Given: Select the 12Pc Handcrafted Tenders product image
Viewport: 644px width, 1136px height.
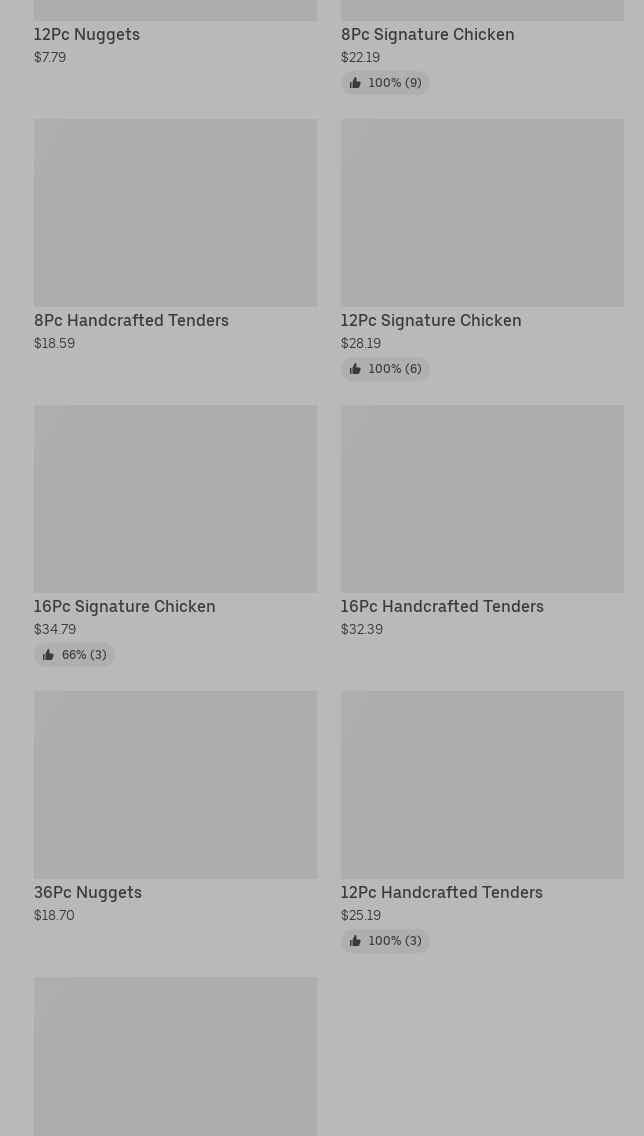Looking at the screenshot, I should (x=482, y=785).
